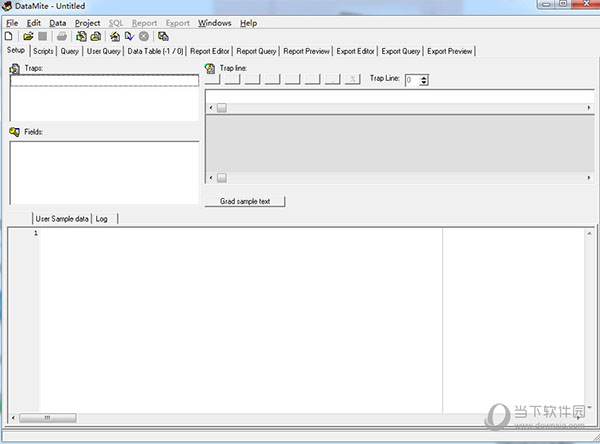
Task: Click the upper trap line scrollbar thumb
Action: (x=222, y=108)
